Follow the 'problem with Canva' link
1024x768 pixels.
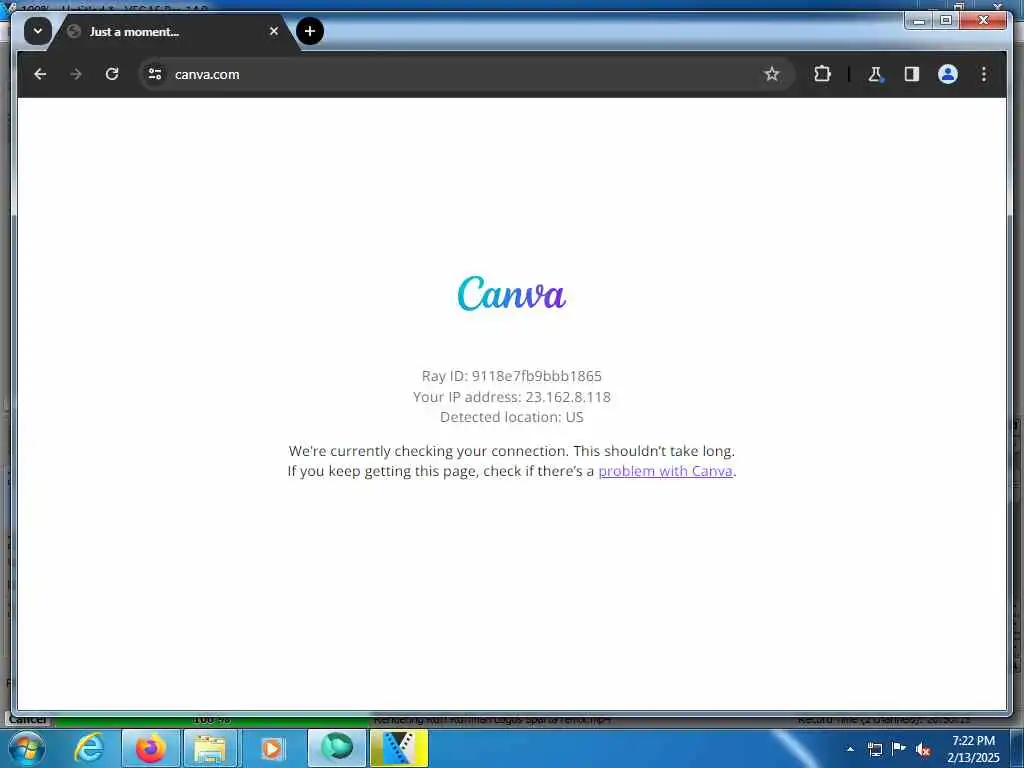665,471
